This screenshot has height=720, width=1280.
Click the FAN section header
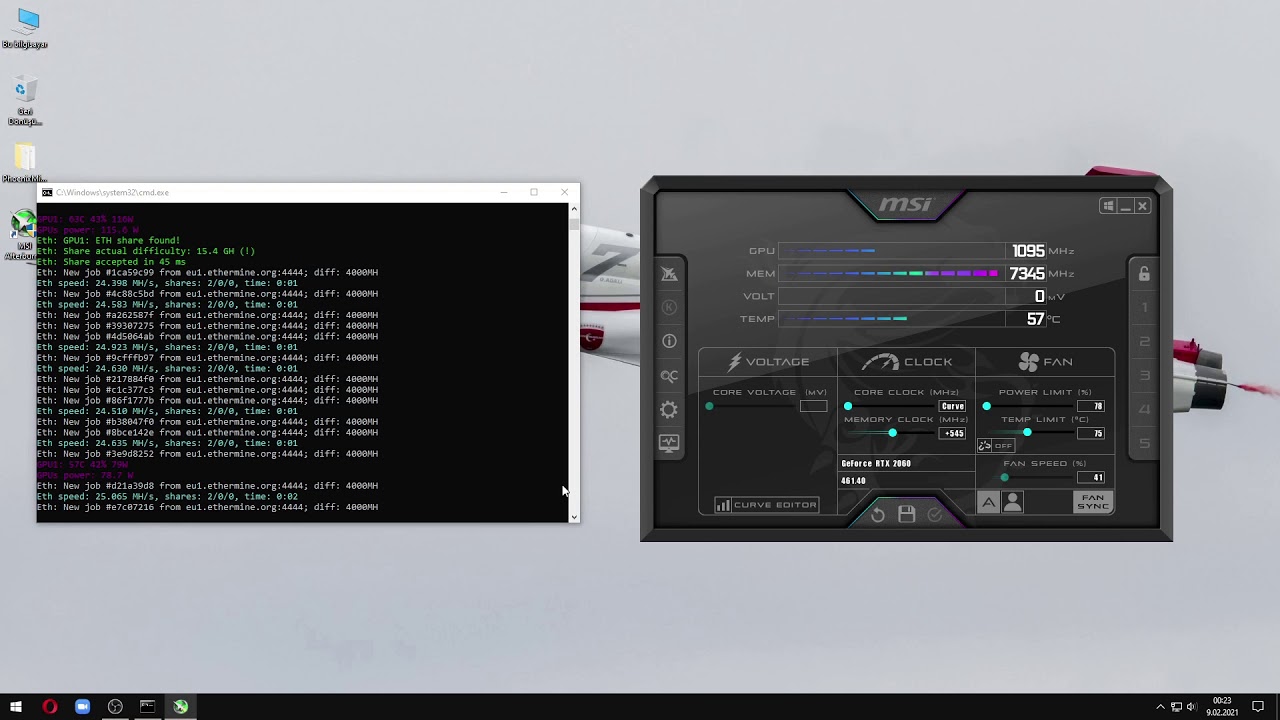1046,362
